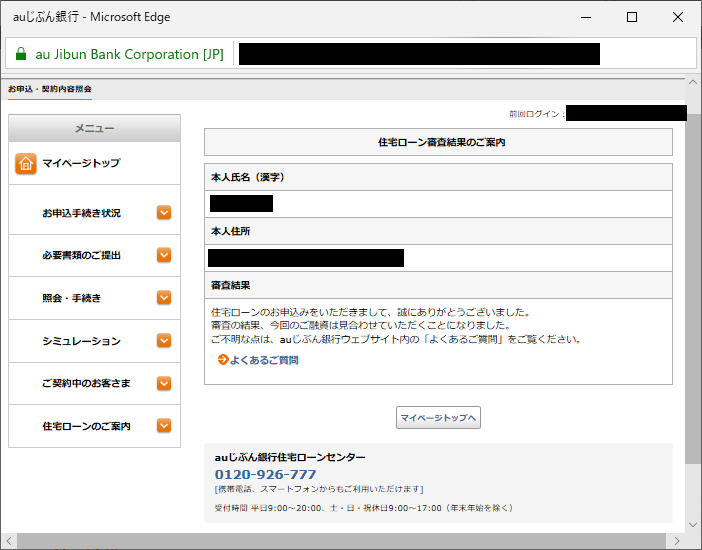Select the ご契約中のお客さま menu label
Image resolution: width=702 pixels, height=550 pixels.
coord(86,383)
